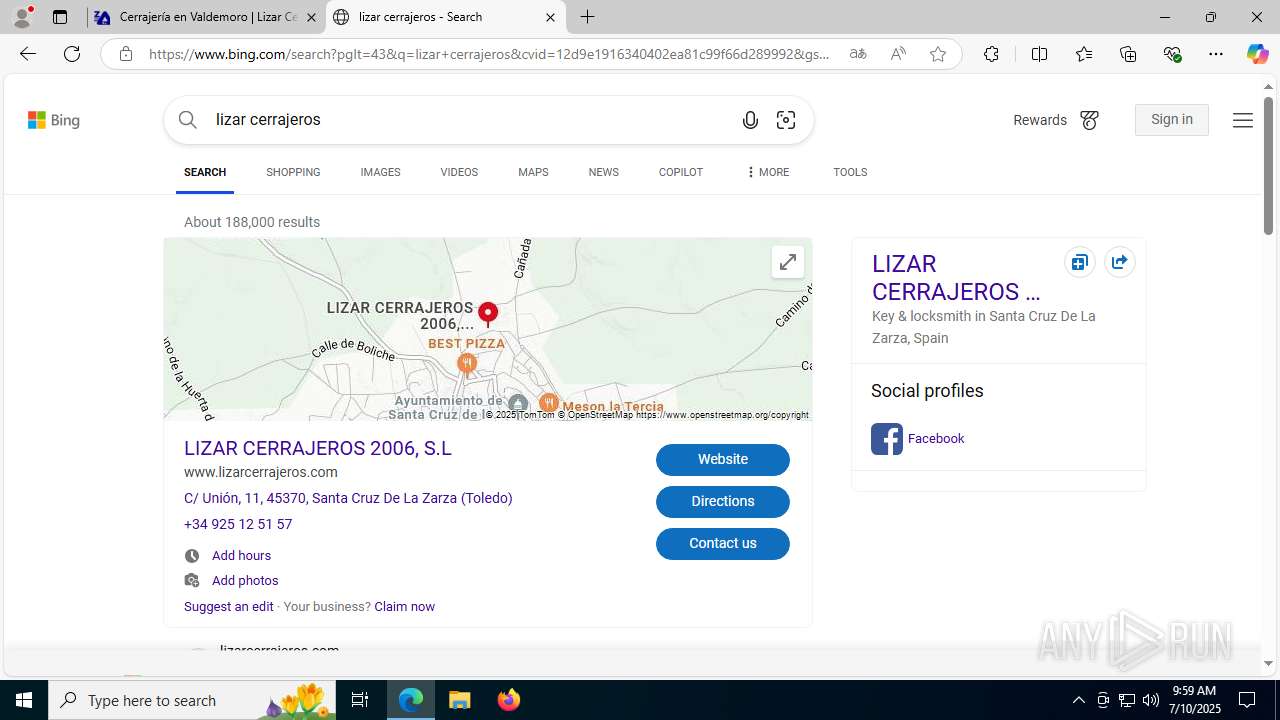Open the C/ Unión, 11 address link
This screenshot has height=720, width=1280.
coord(348,498)
